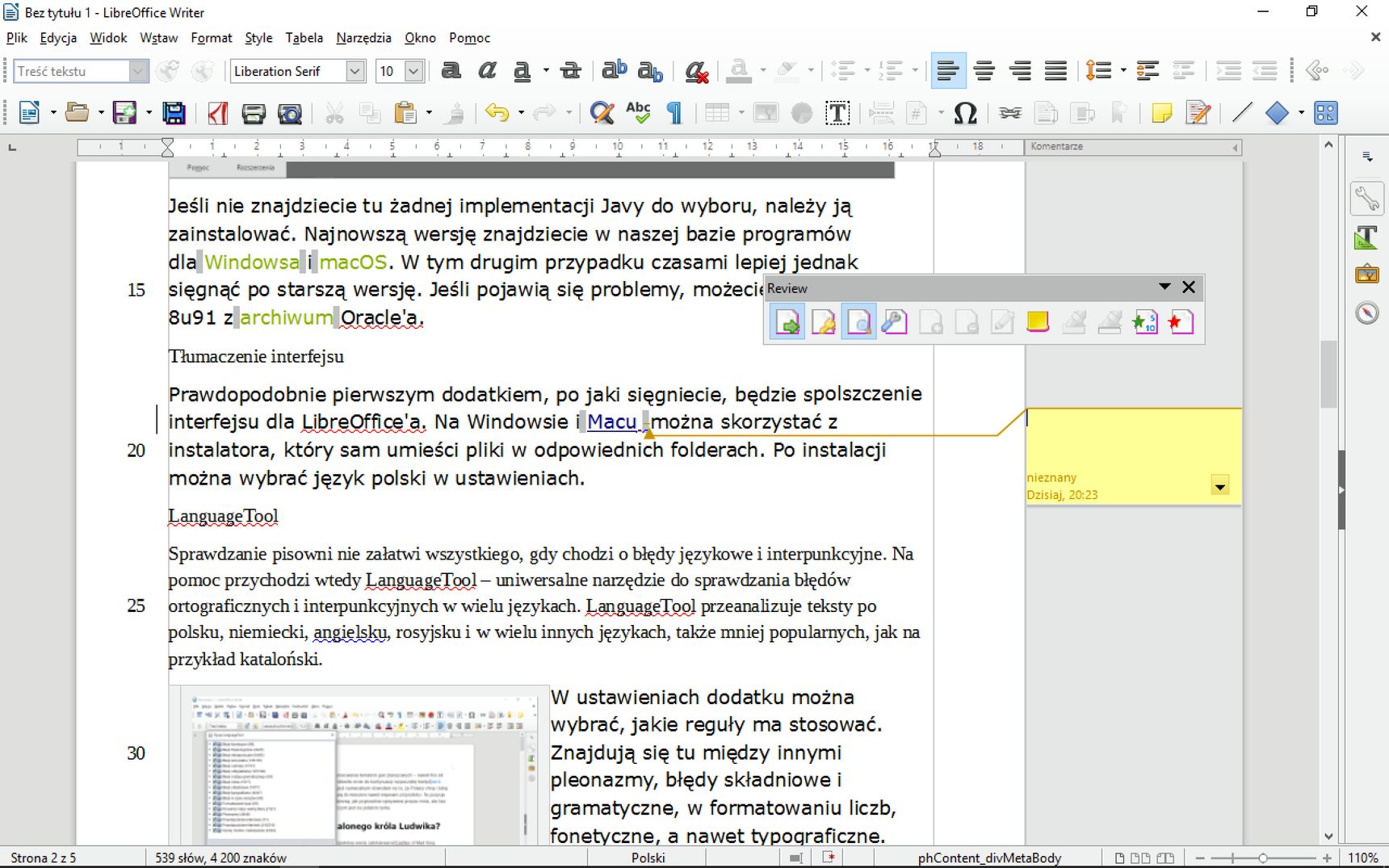Toggle italic text formatting
The width and height of the screenshot is (1389, 868).
click(x=487, y=71)
